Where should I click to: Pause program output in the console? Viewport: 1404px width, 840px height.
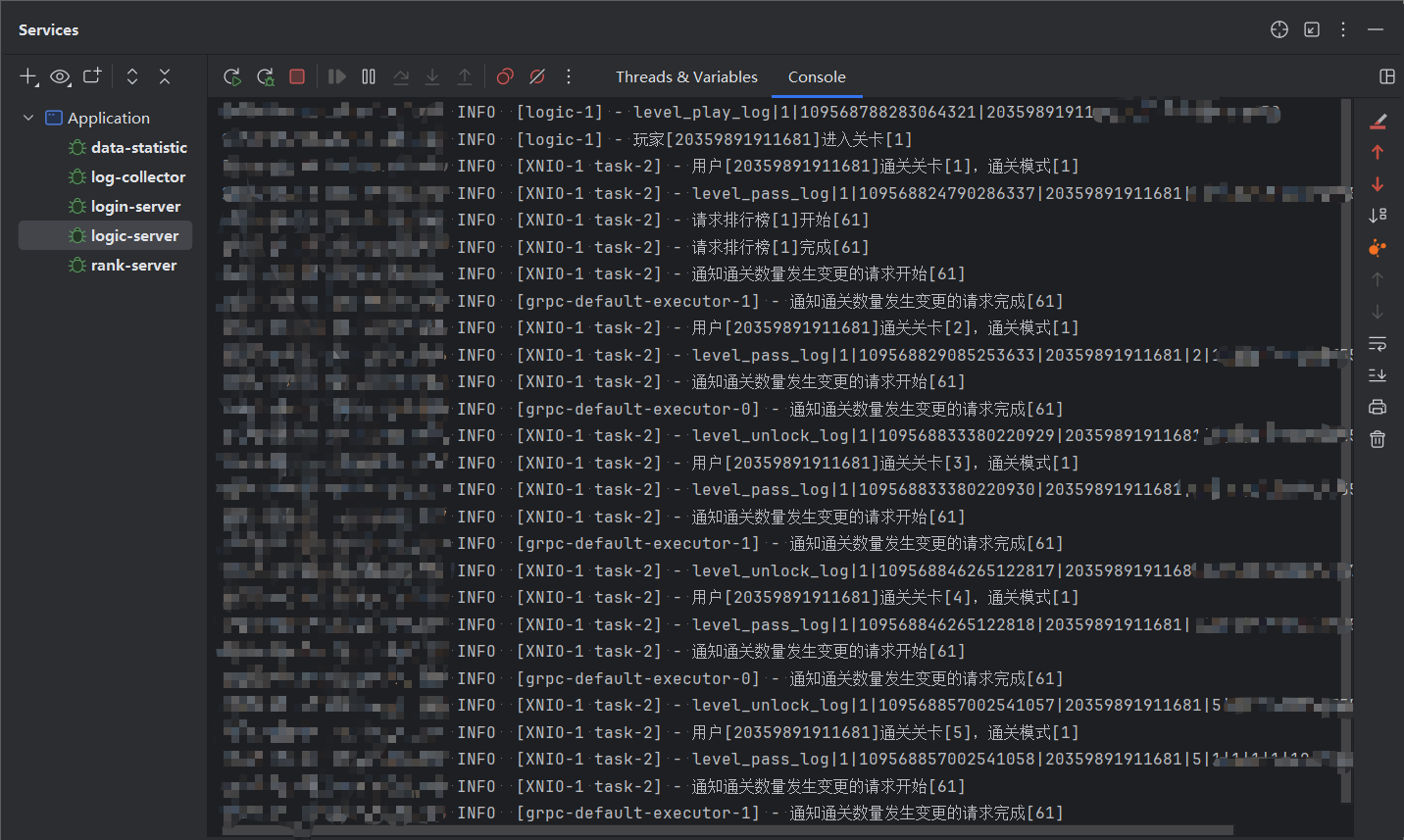(x=369, y=75)
